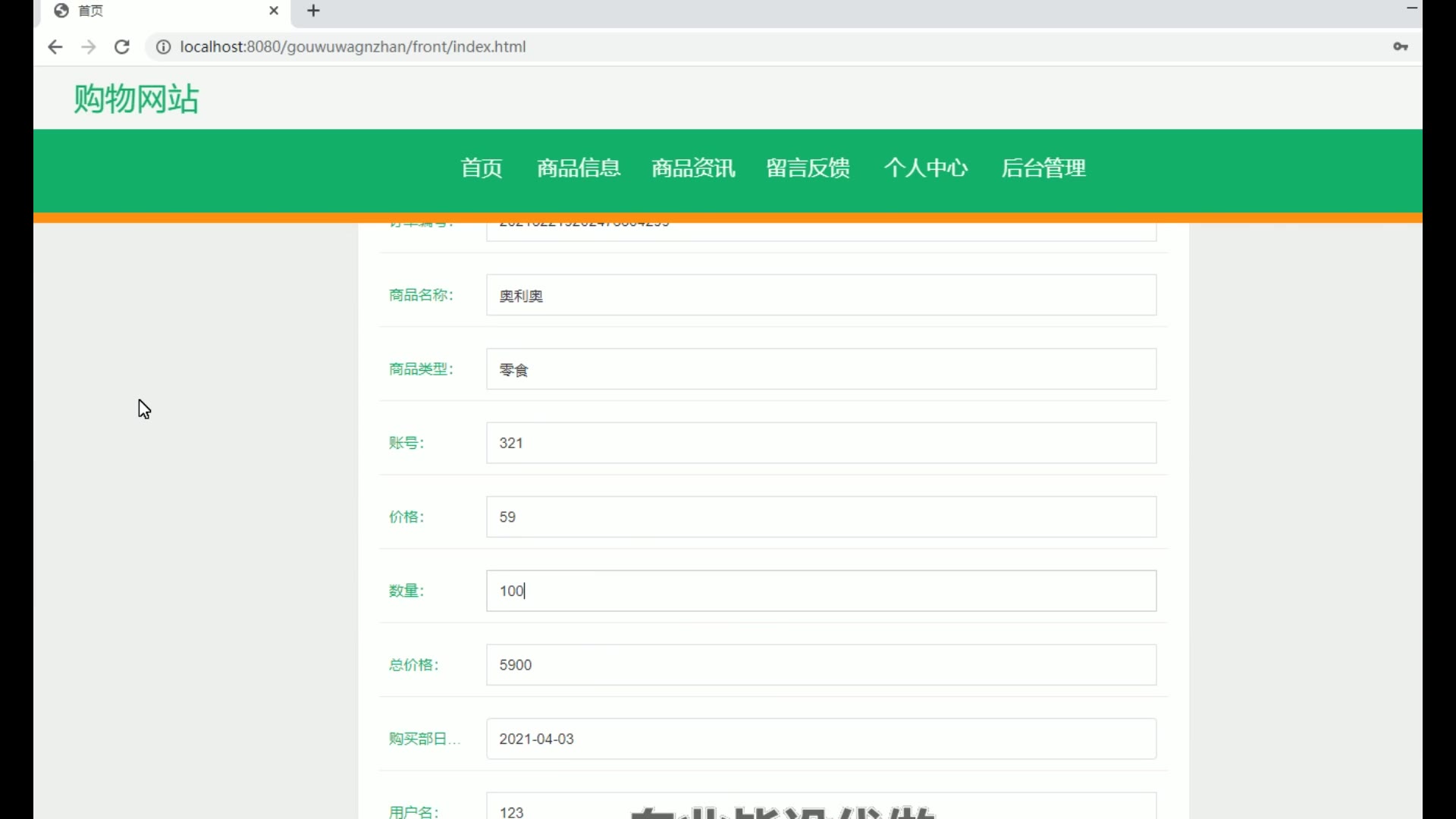Reload the page with refresh icon
1456x819 pixels.
[122, 47]
